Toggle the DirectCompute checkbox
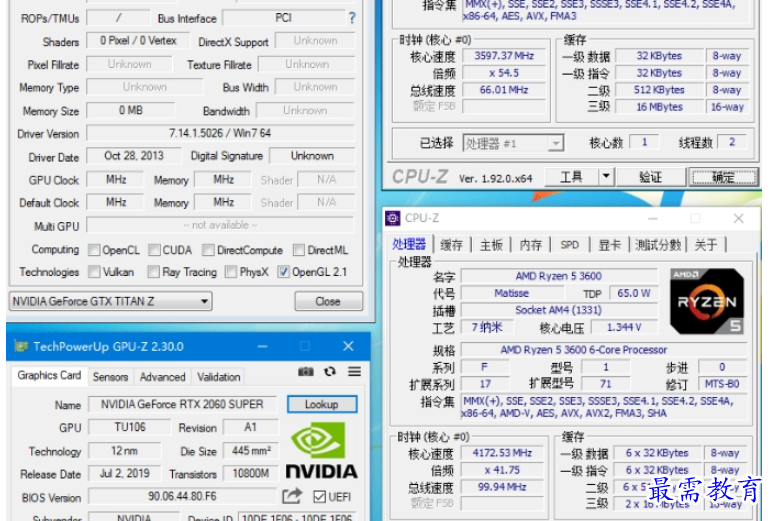Screen dimensions: 770x521 (x=208, y=250)
